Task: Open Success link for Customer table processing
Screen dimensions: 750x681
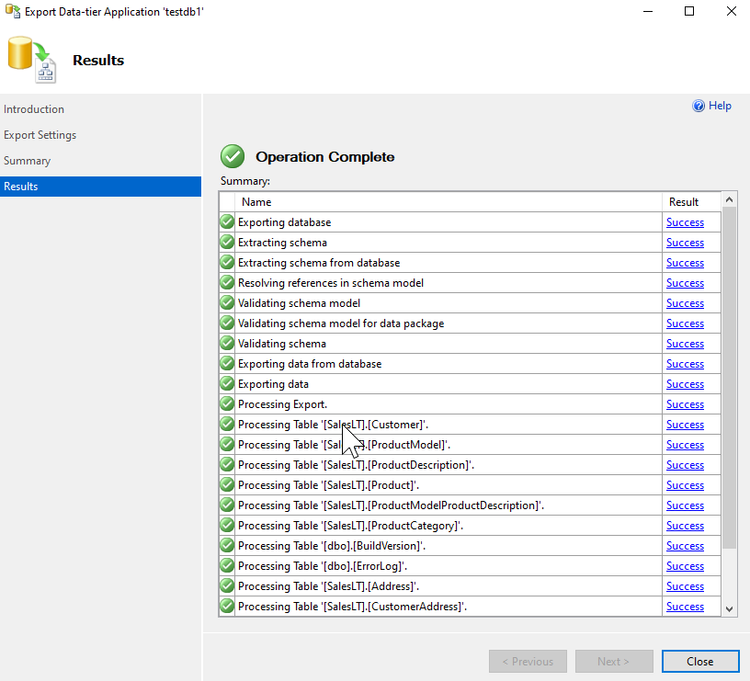Action: (685, 424)
